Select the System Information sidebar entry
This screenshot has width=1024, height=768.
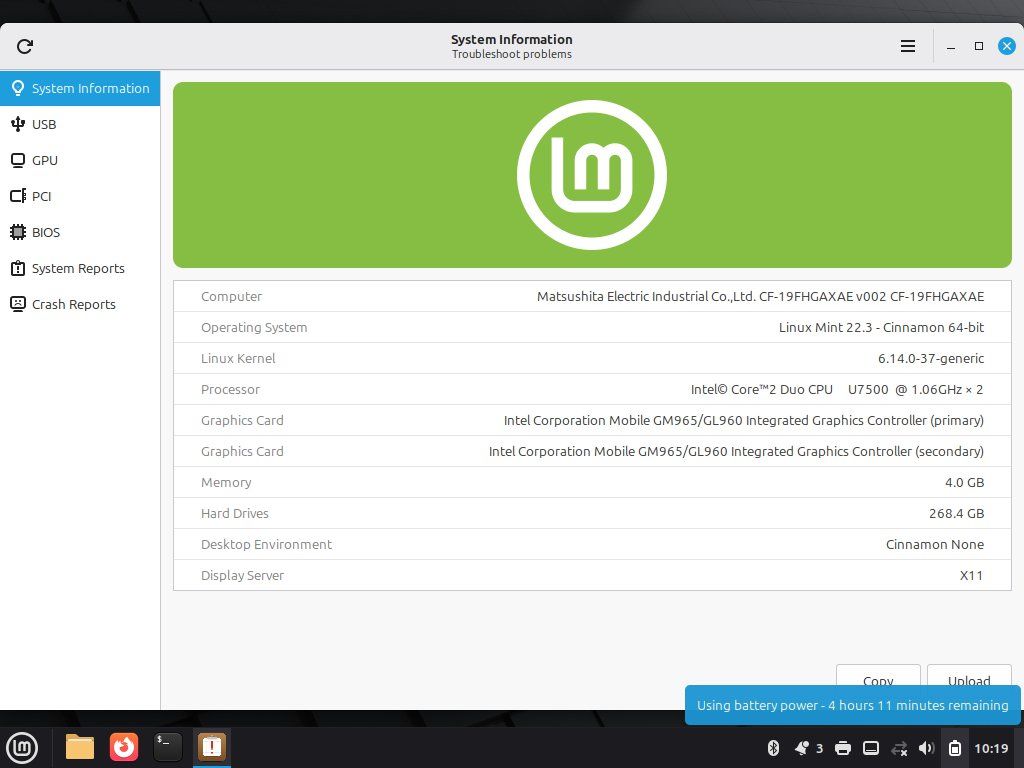pos(80,88)
